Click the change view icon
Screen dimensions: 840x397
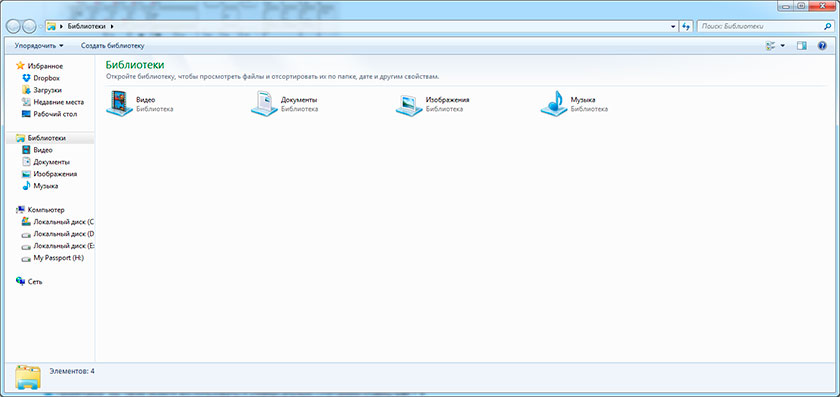771,46
